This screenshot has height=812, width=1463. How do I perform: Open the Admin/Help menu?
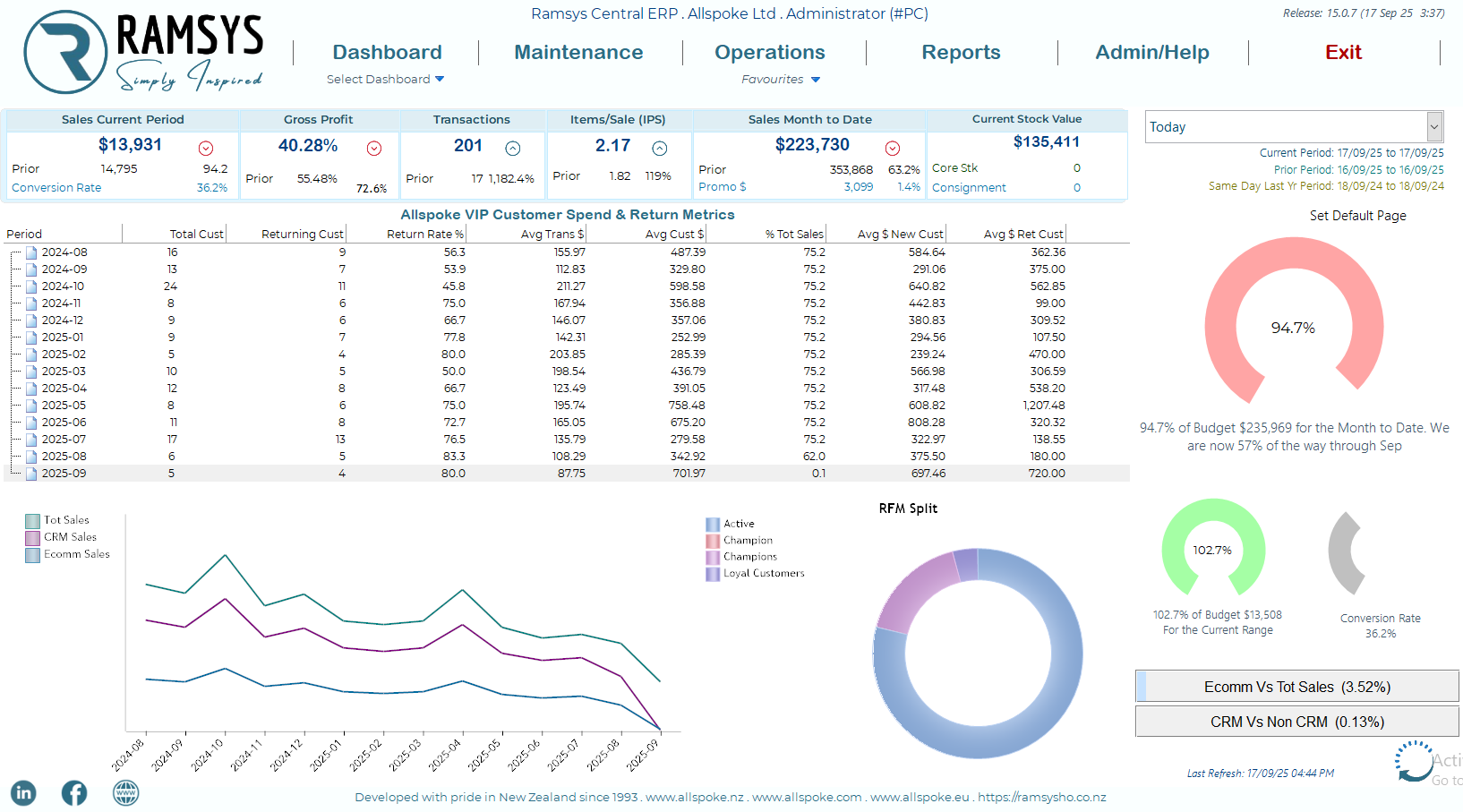pyautogui.click(x=1152, y=52)
